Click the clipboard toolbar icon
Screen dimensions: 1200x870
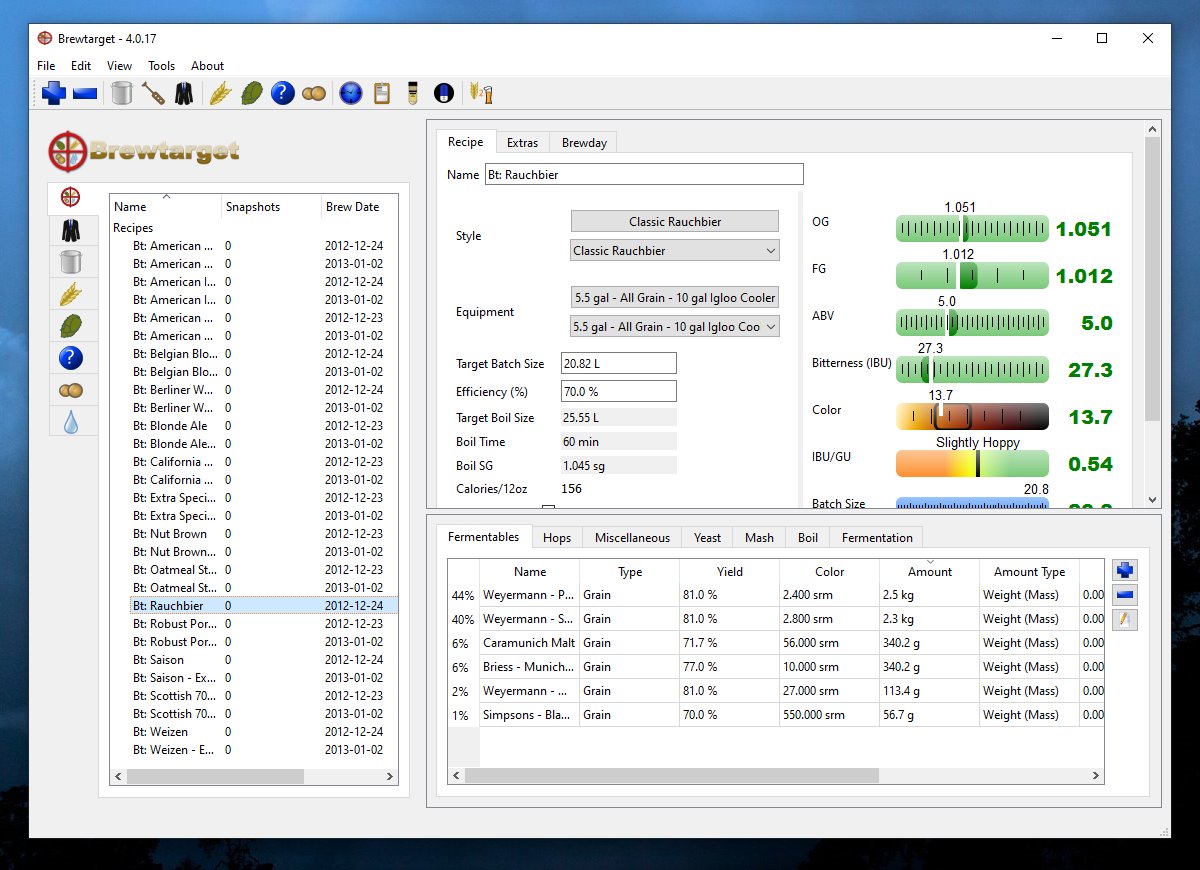tap(381, 93)
